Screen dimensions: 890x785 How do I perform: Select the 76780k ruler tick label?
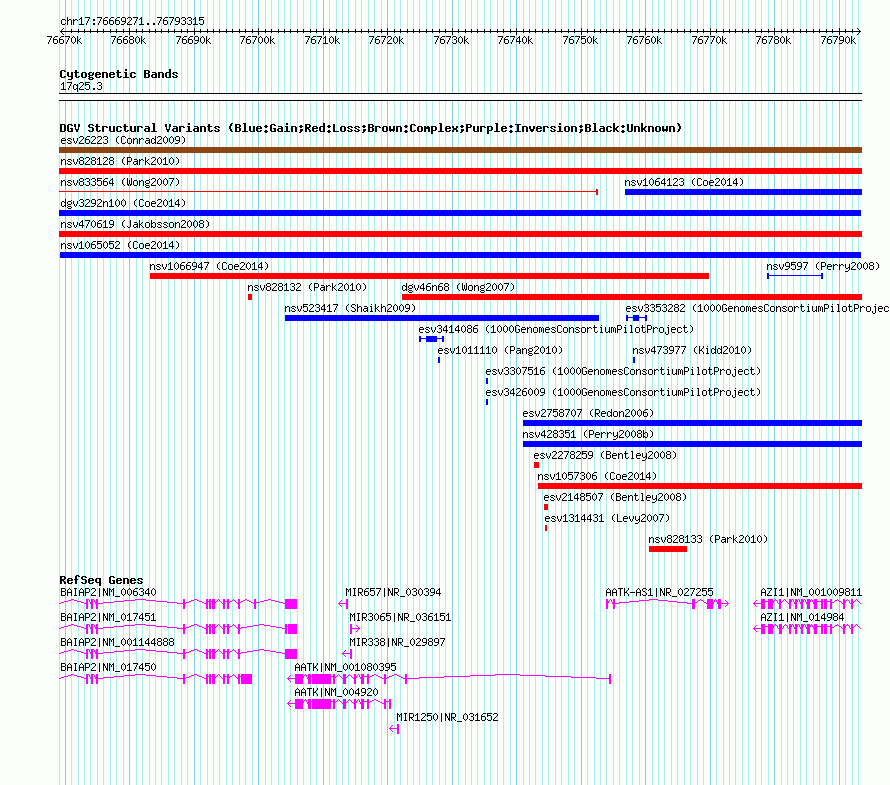pos(773,40)
